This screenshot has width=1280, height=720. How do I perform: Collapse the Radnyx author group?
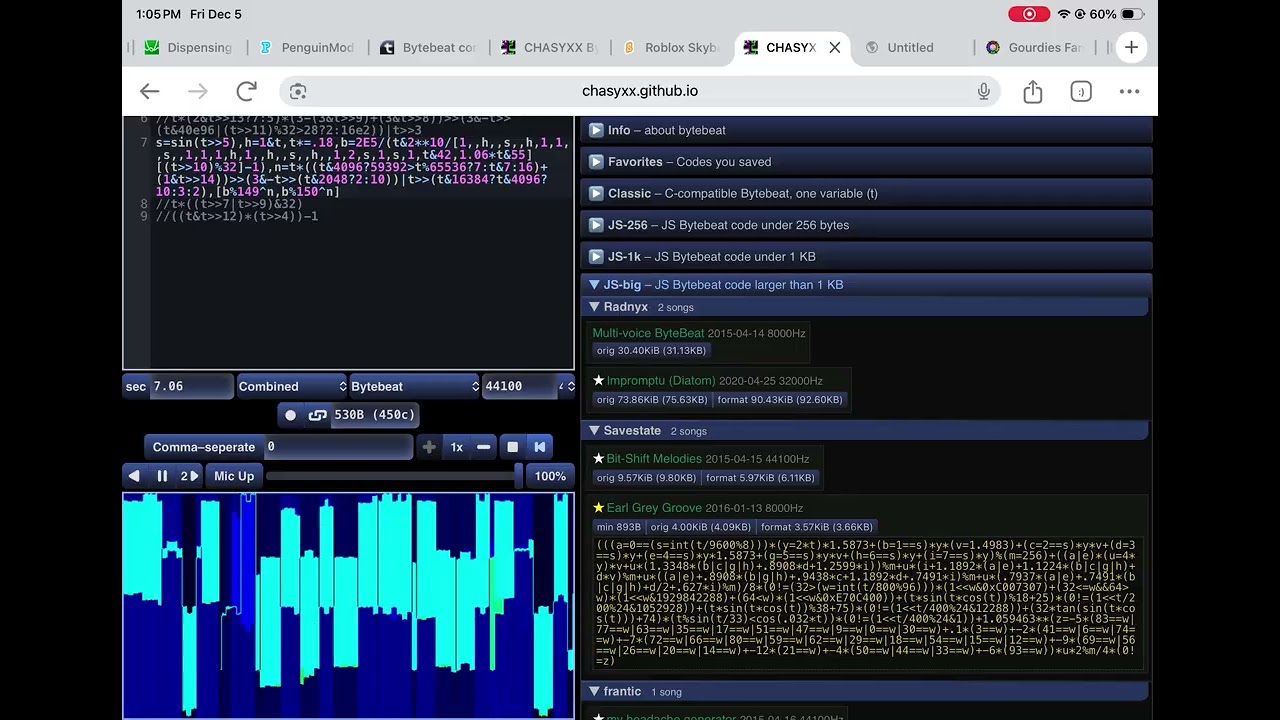point(866,307)
